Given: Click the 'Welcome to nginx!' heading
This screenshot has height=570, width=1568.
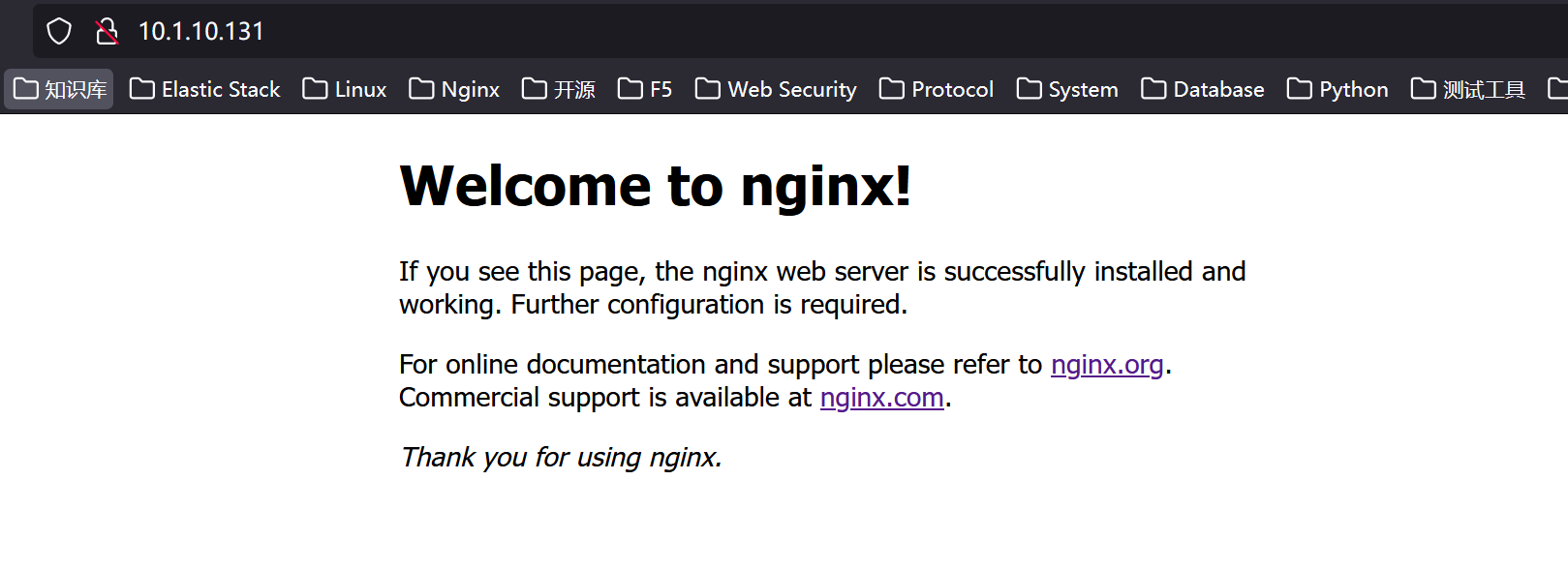Looking at the screenshot, I should click(x=656, y=186).
